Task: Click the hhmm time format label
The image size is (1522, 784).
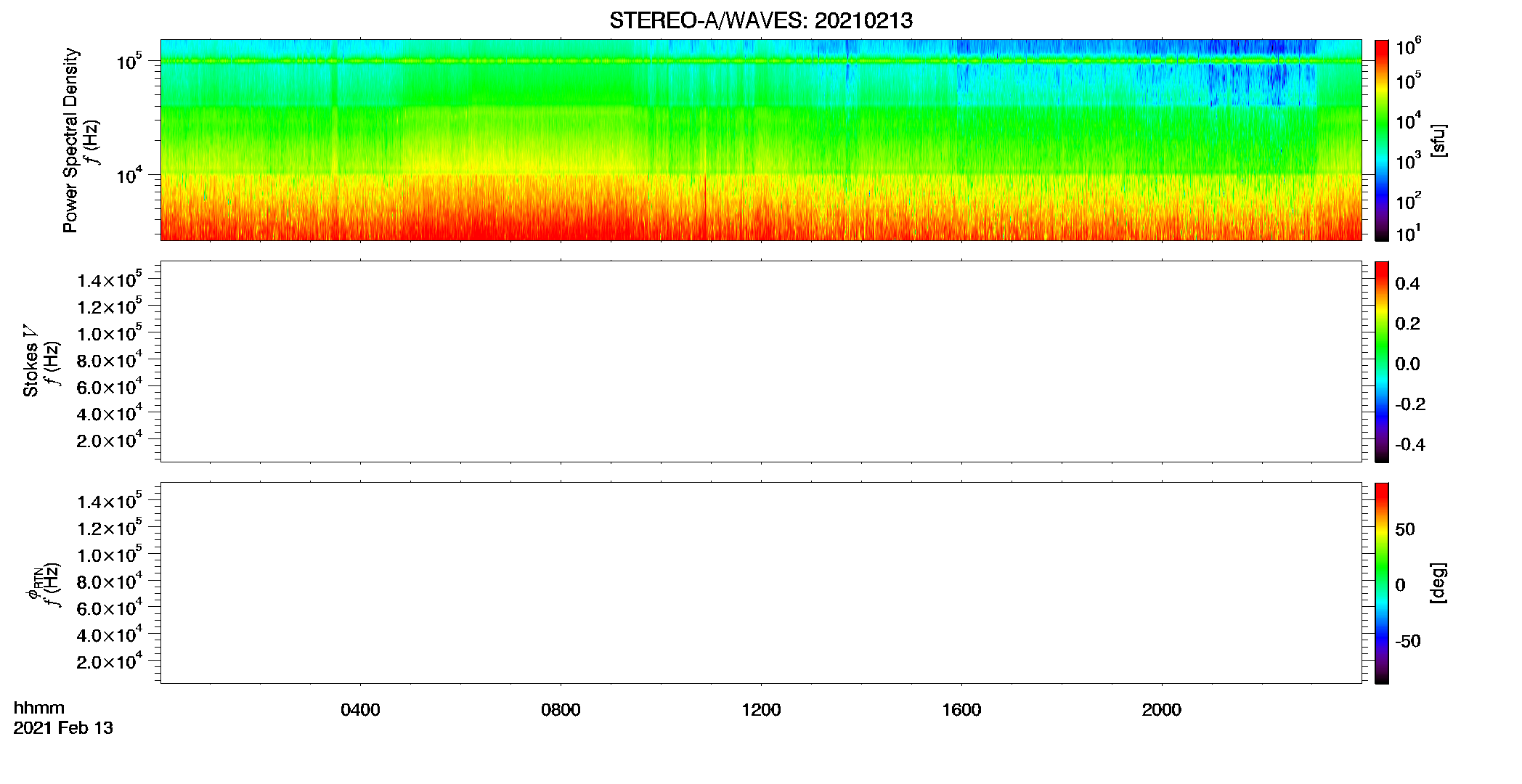Action: [39, 709]
